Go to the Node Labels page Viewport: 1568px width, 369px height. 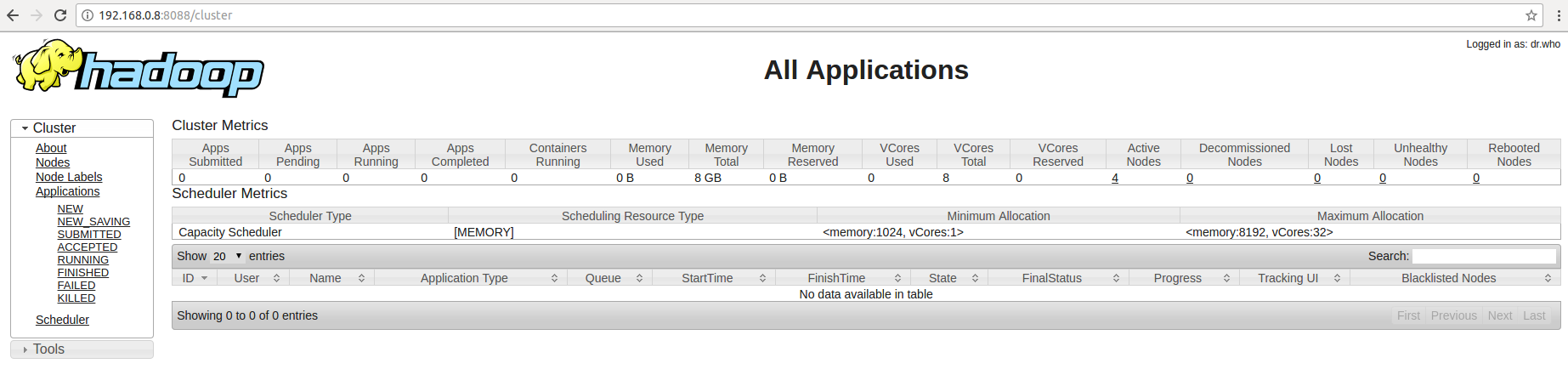point(69,177)
